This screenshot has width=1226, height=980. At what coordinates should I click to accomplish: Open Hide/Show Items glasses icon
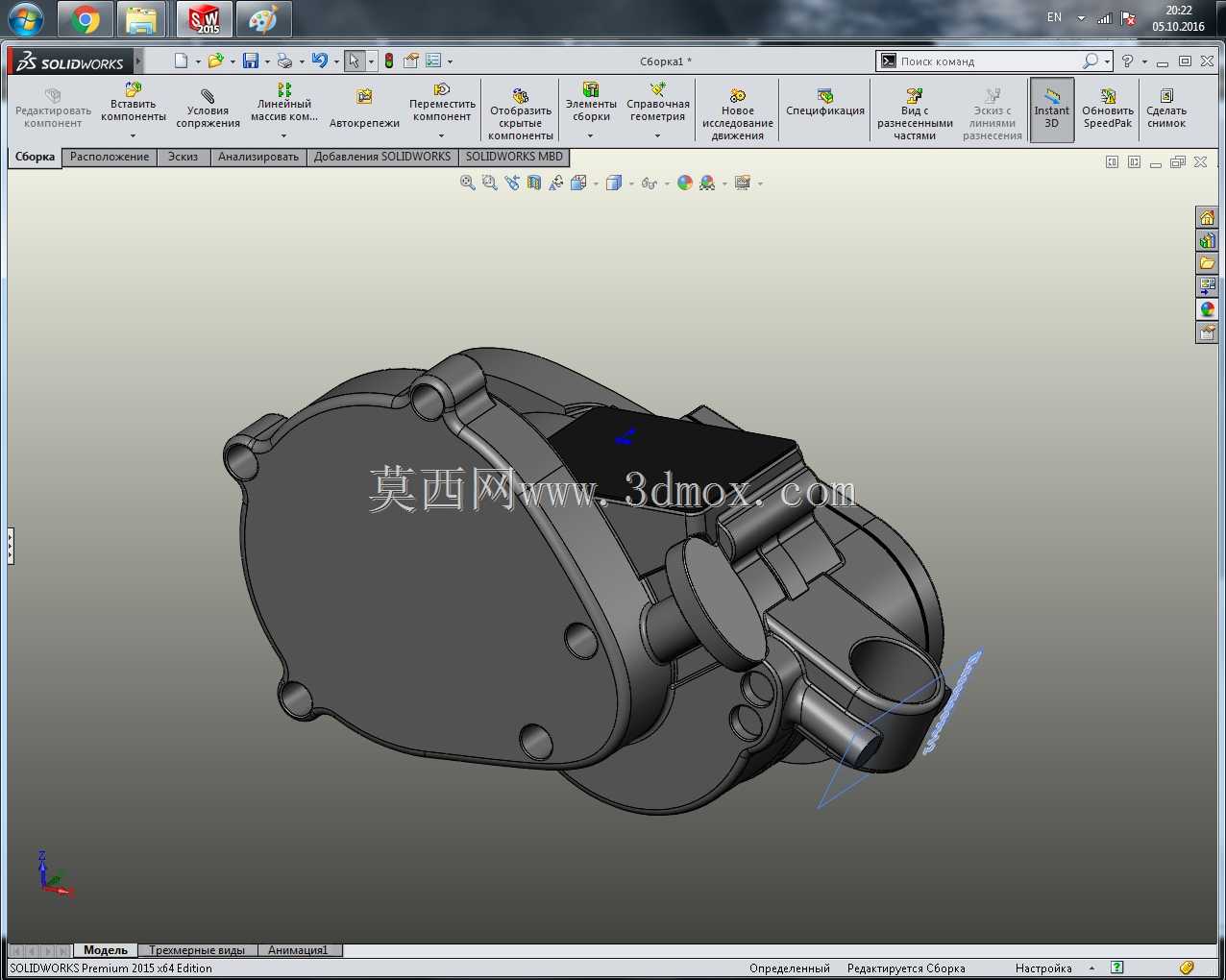(x=650, y=183)
